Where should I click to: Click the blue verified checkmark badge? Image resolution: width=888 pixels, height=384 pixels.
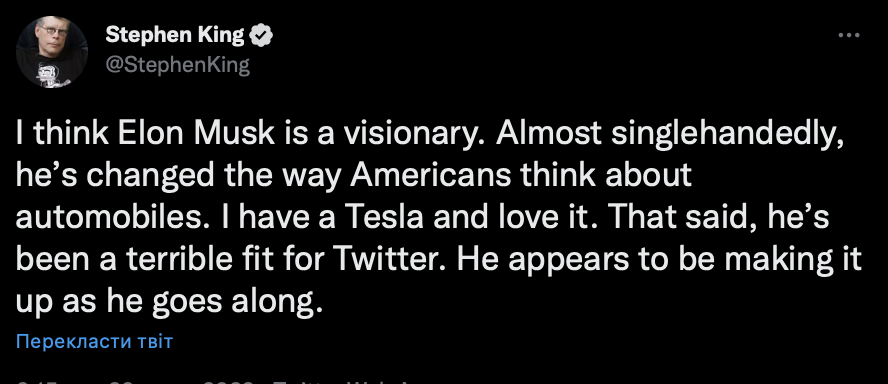tap(262, 36)
